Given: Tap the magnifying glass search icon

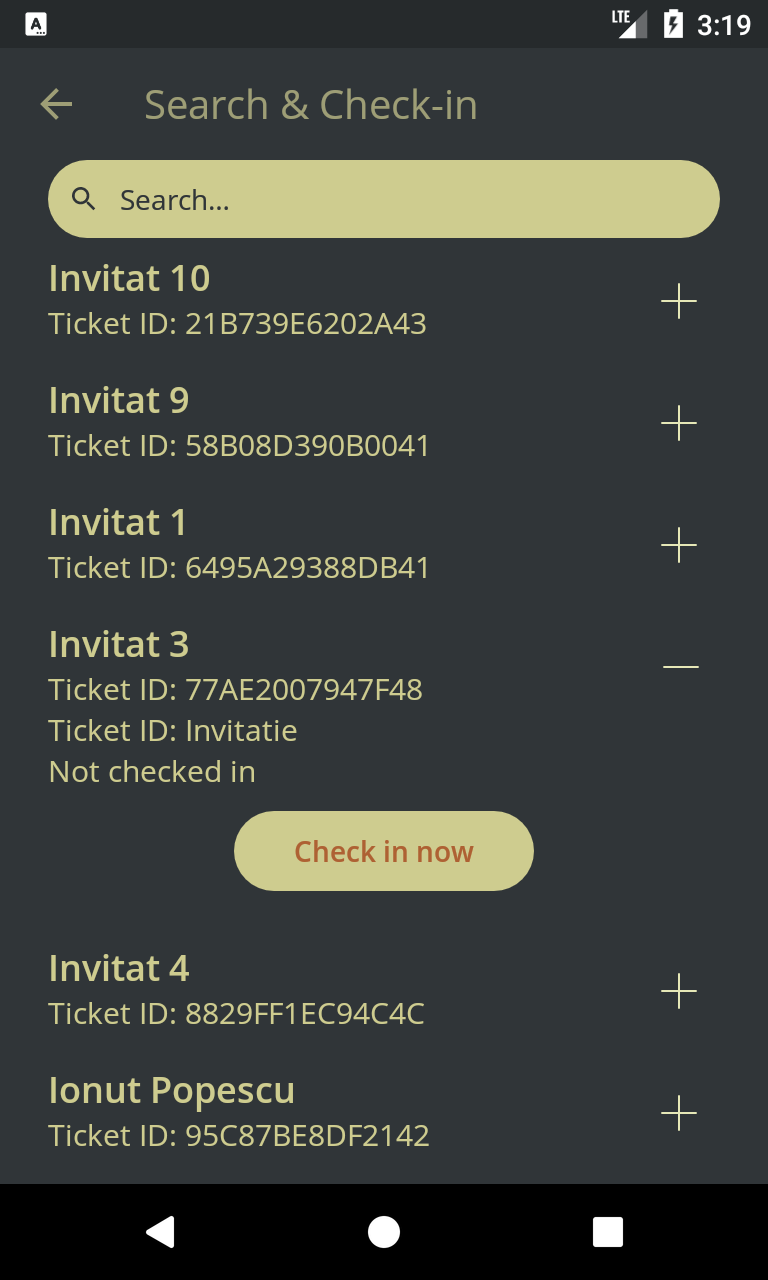Looking at the screenshot, I should click(x=84, y=199).
